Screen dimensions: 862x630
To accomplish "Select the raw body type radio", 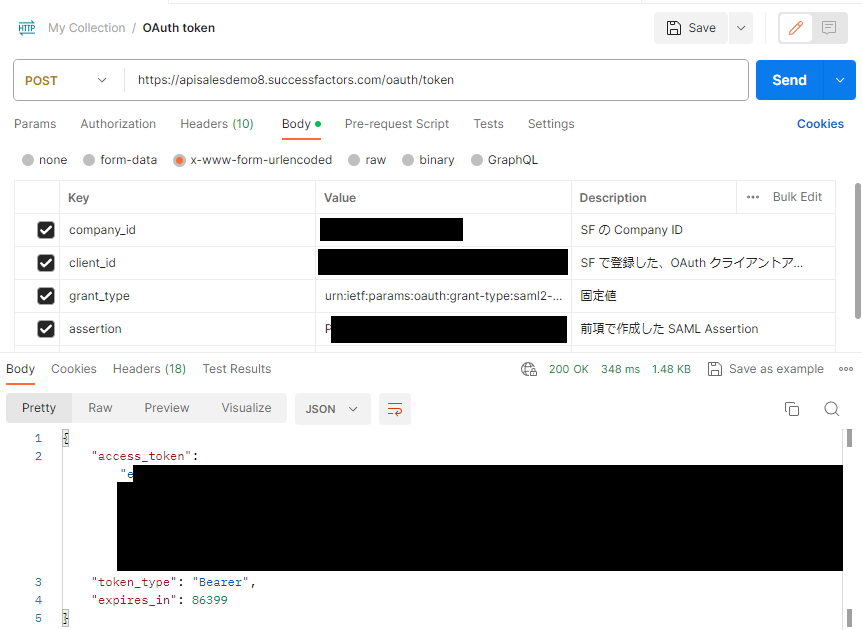I will pyautogui.click(x=354, y=160).
